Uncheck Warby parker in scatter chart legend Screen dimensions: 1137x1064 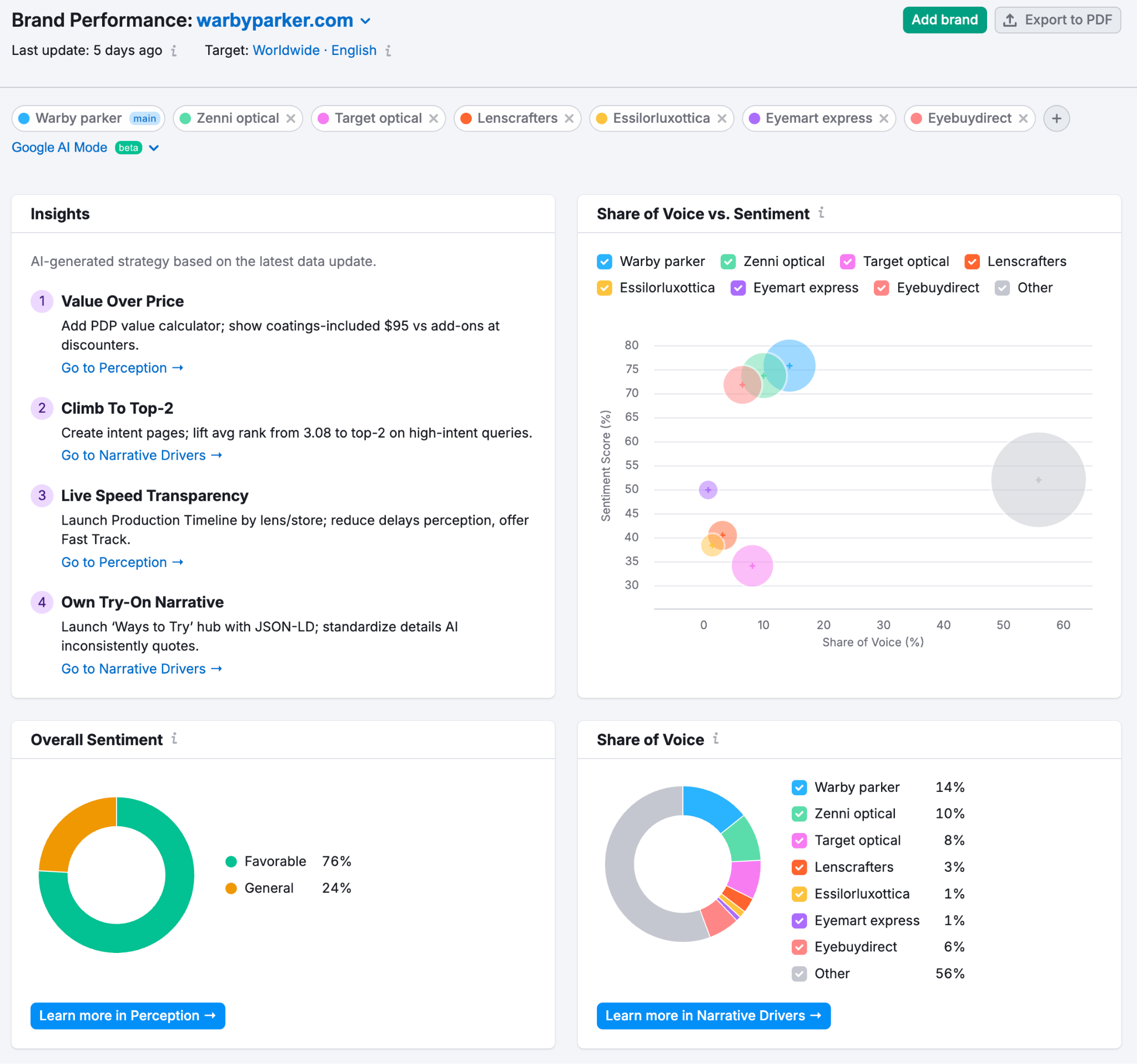(605, 262)
